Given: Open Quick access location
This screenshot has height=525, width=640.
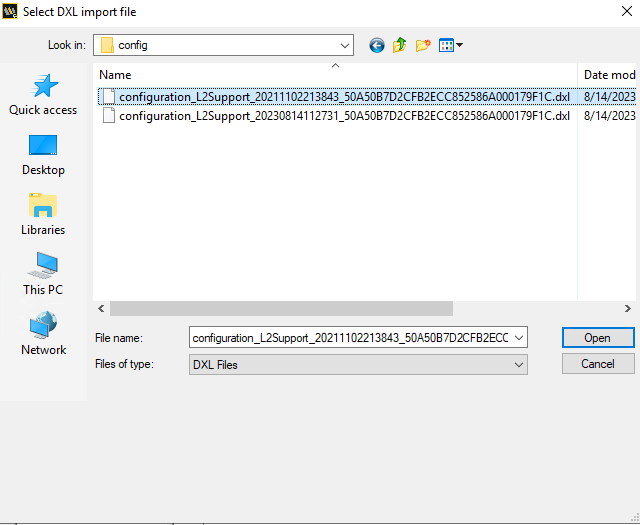Looking at the screenshot, I should pos(43,95).
